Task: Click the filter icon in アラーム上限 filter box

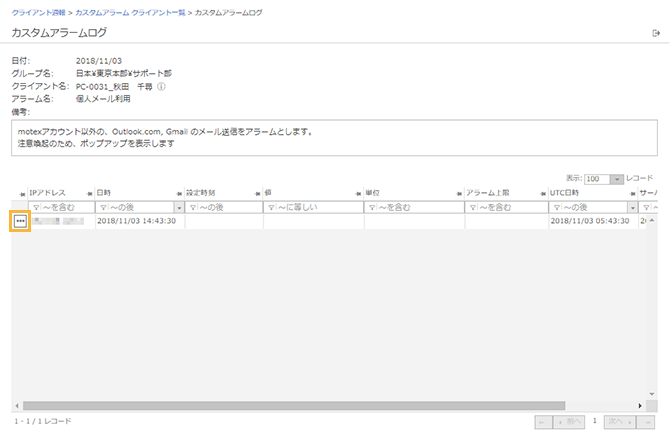Action: (x=472, y=207)
